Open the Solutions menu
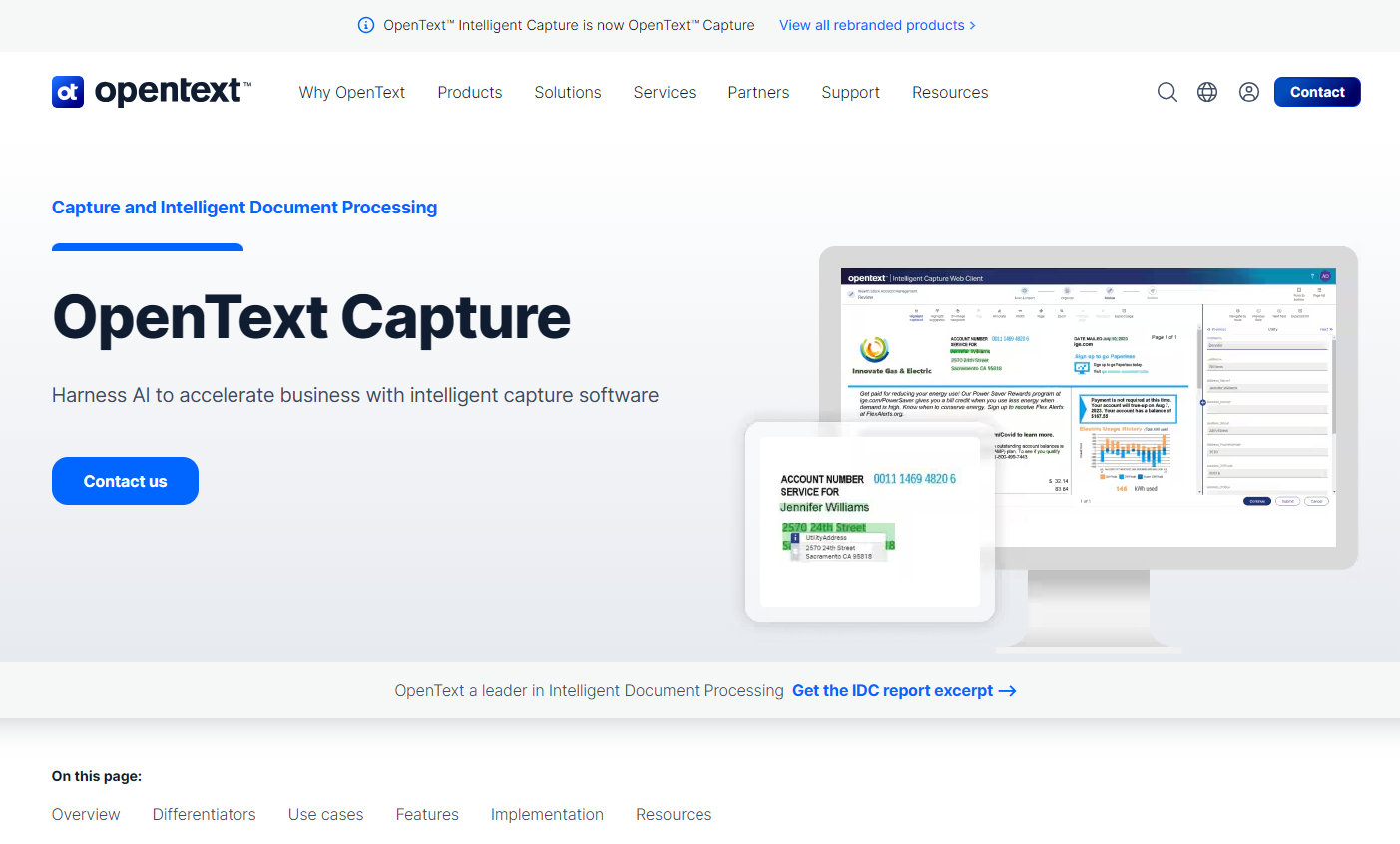Screen dimensions: 1400x844 568,92
